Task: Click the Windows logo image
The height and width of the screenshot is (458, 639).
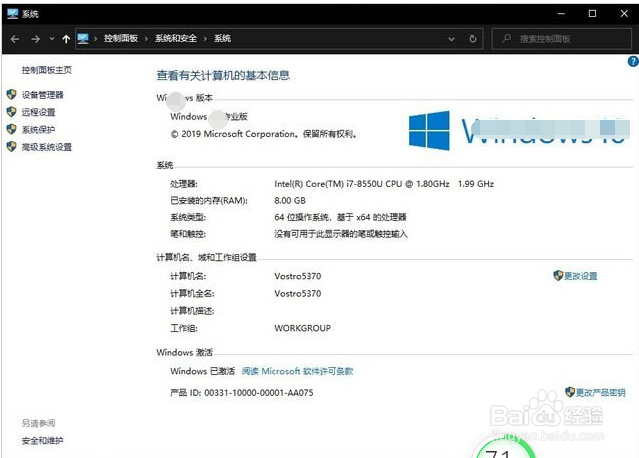Action: [x=429, y=131]
